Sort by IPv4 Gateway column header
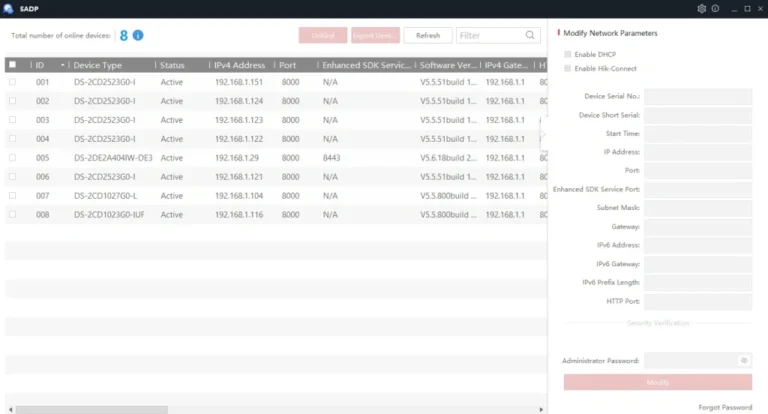 click(507, 65)
